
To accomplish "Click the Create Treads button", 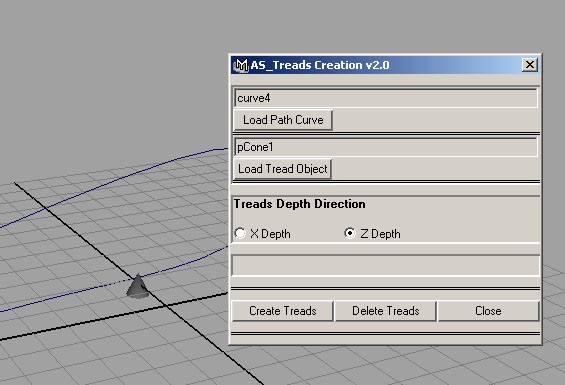I will point(282,311).
